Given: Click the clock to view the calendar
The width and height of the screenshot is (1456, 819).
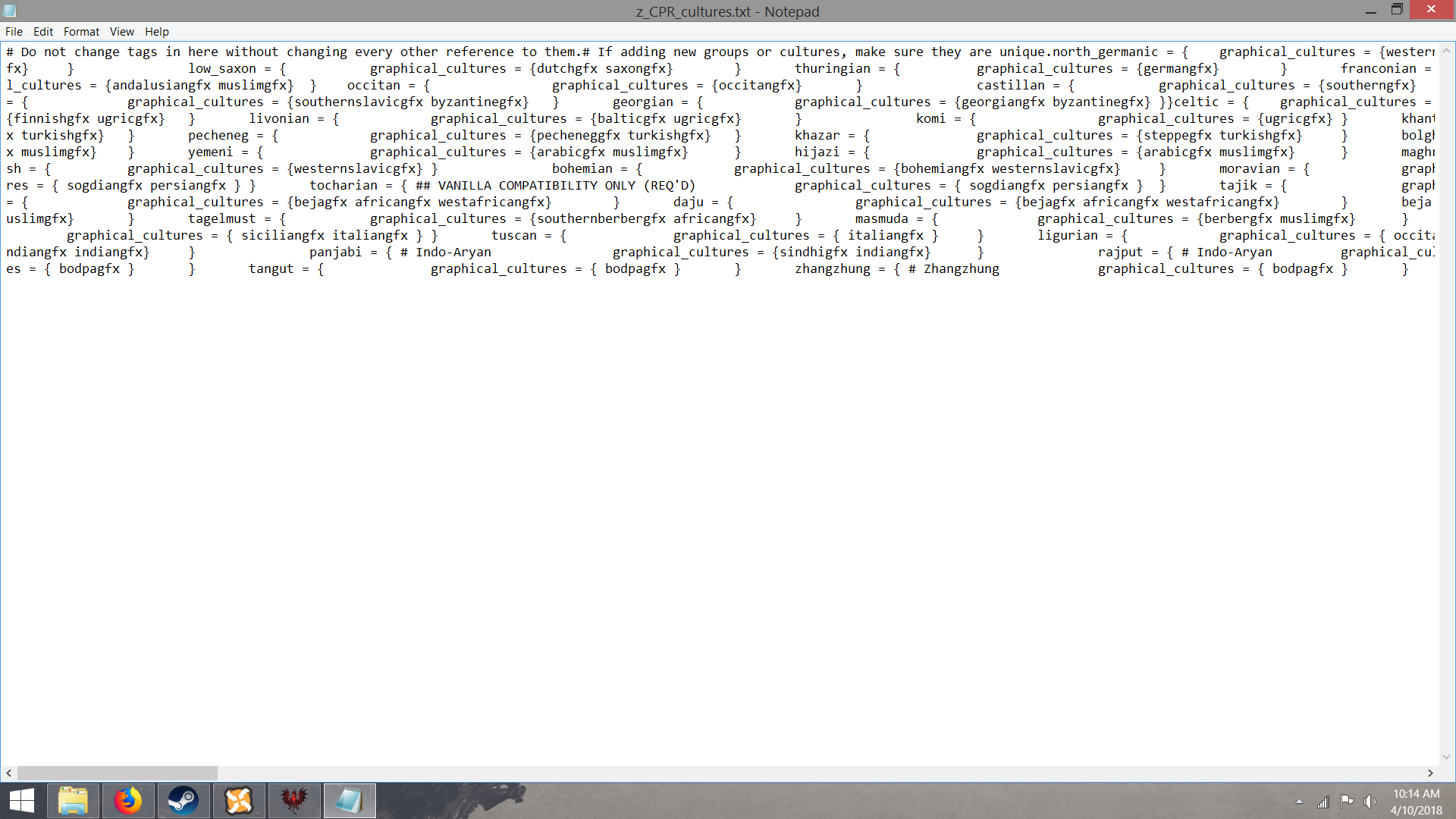Looking at the screenshot, I should click(1414, 800).
